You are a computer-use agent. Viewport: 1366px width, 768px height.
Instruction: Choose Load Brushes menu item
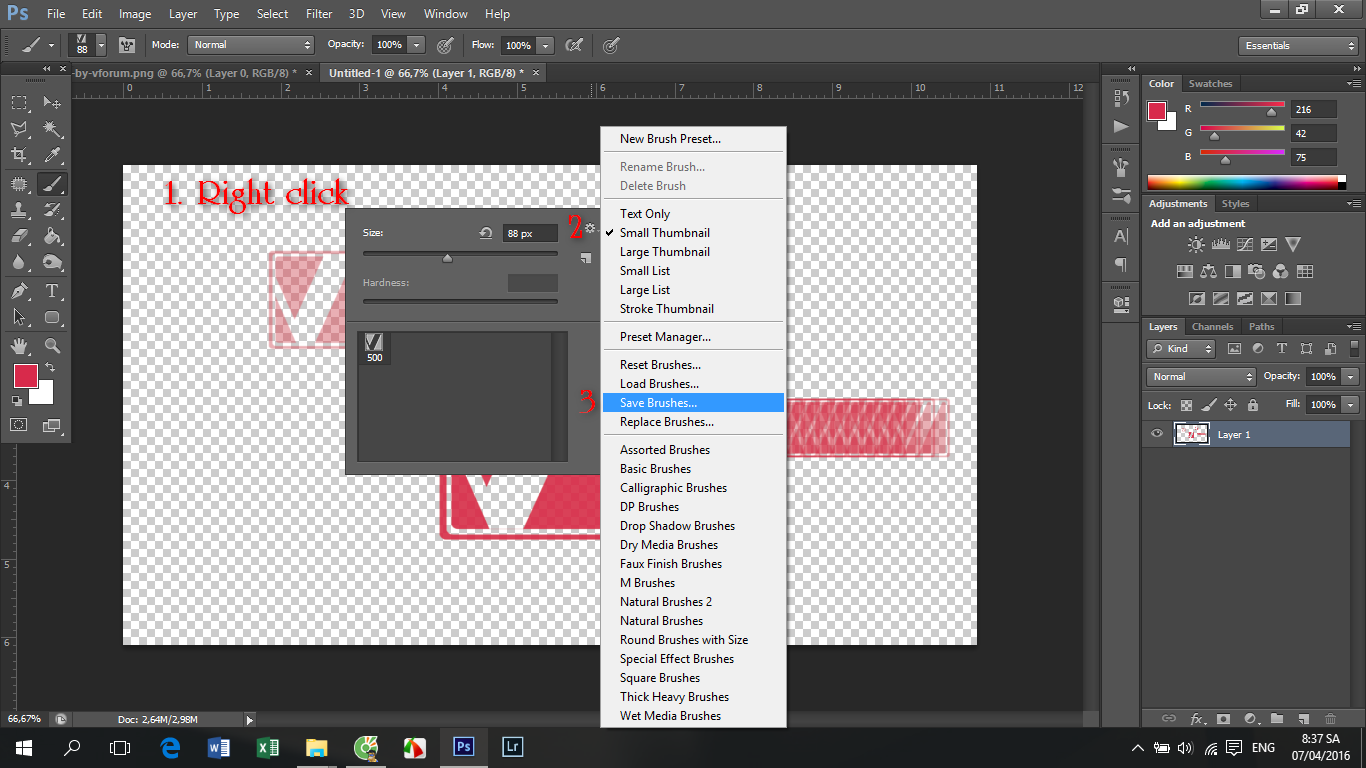click(693, 383)
